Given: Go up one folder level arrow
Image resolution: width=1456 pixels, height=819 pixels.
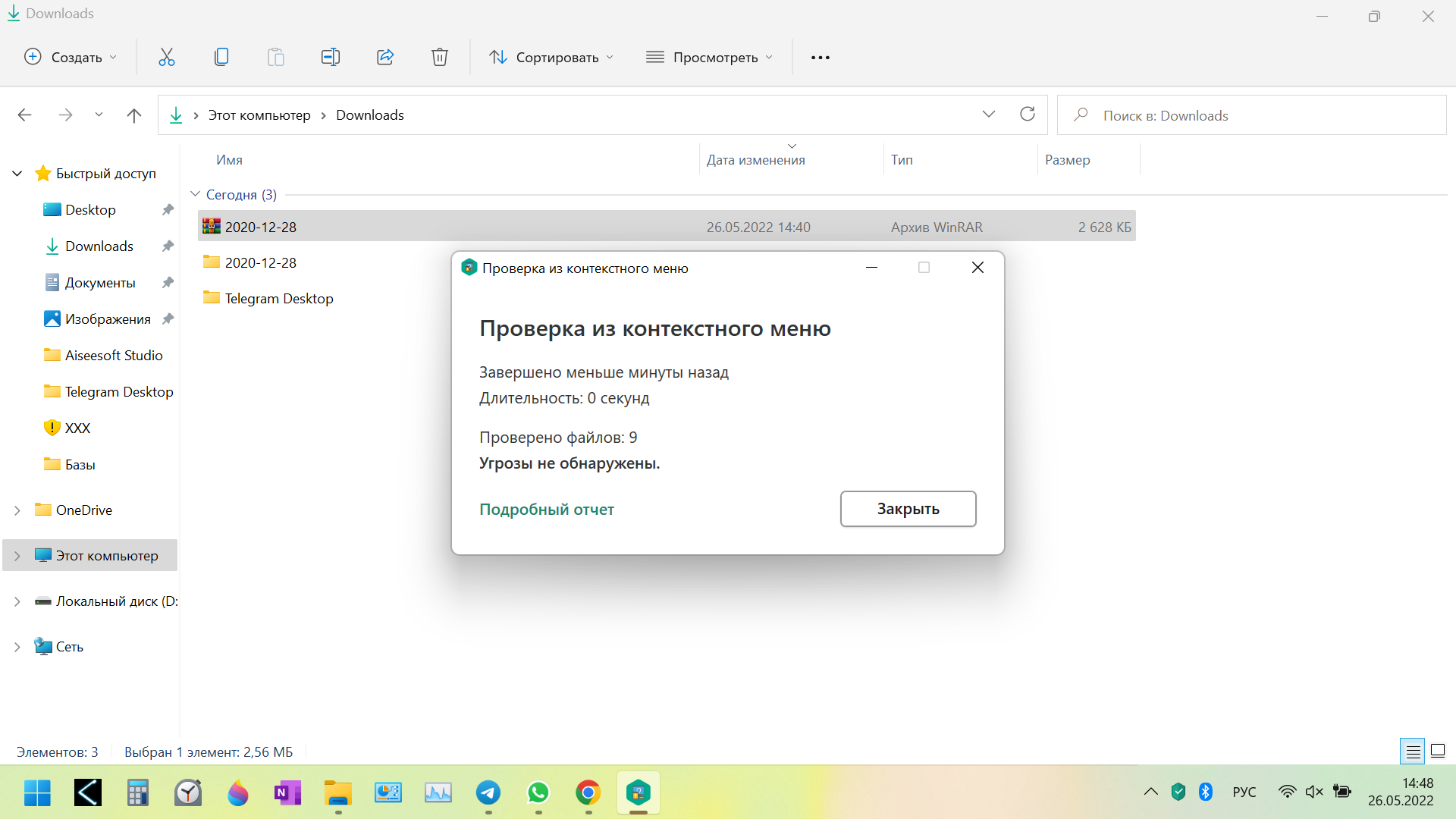Looking at the screenshot, I should tap(134, 115).
